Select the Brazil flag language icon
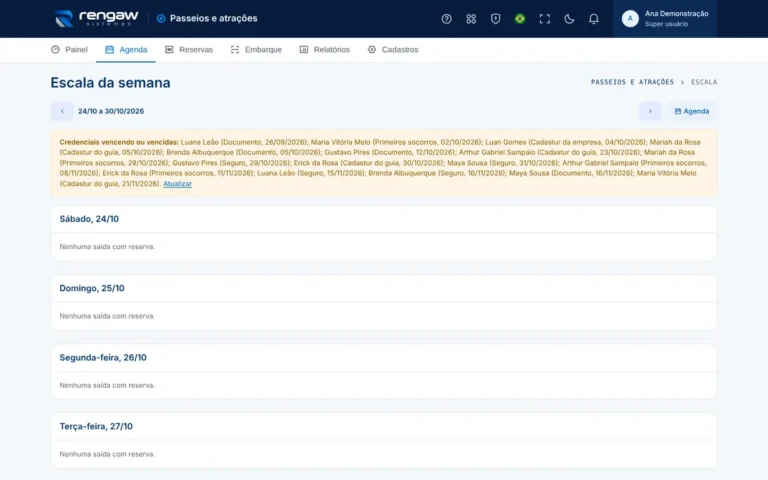 click(x=520, y=19)
